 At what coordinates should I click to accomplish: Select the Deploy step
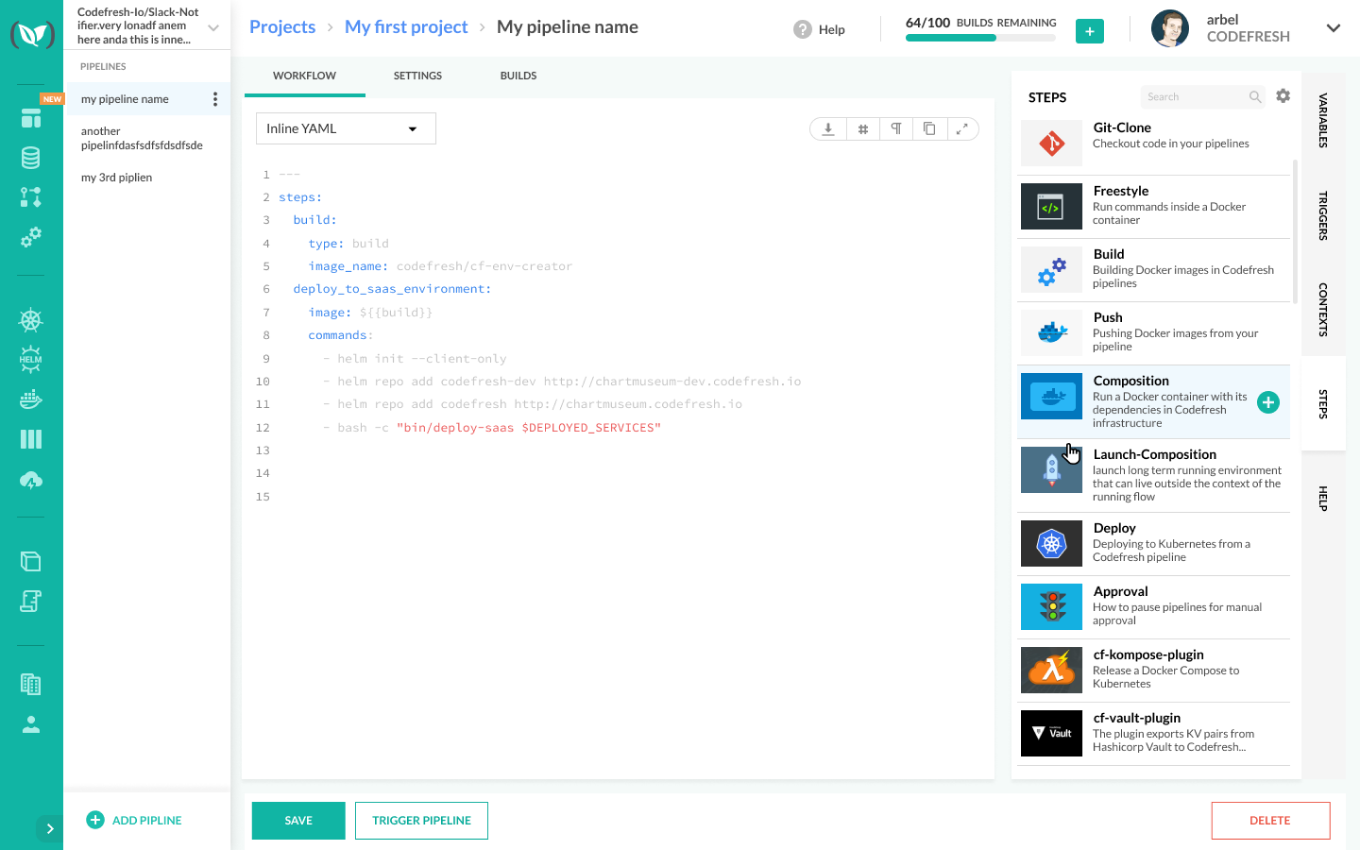pyautogui.click(x=1155, y=543)
